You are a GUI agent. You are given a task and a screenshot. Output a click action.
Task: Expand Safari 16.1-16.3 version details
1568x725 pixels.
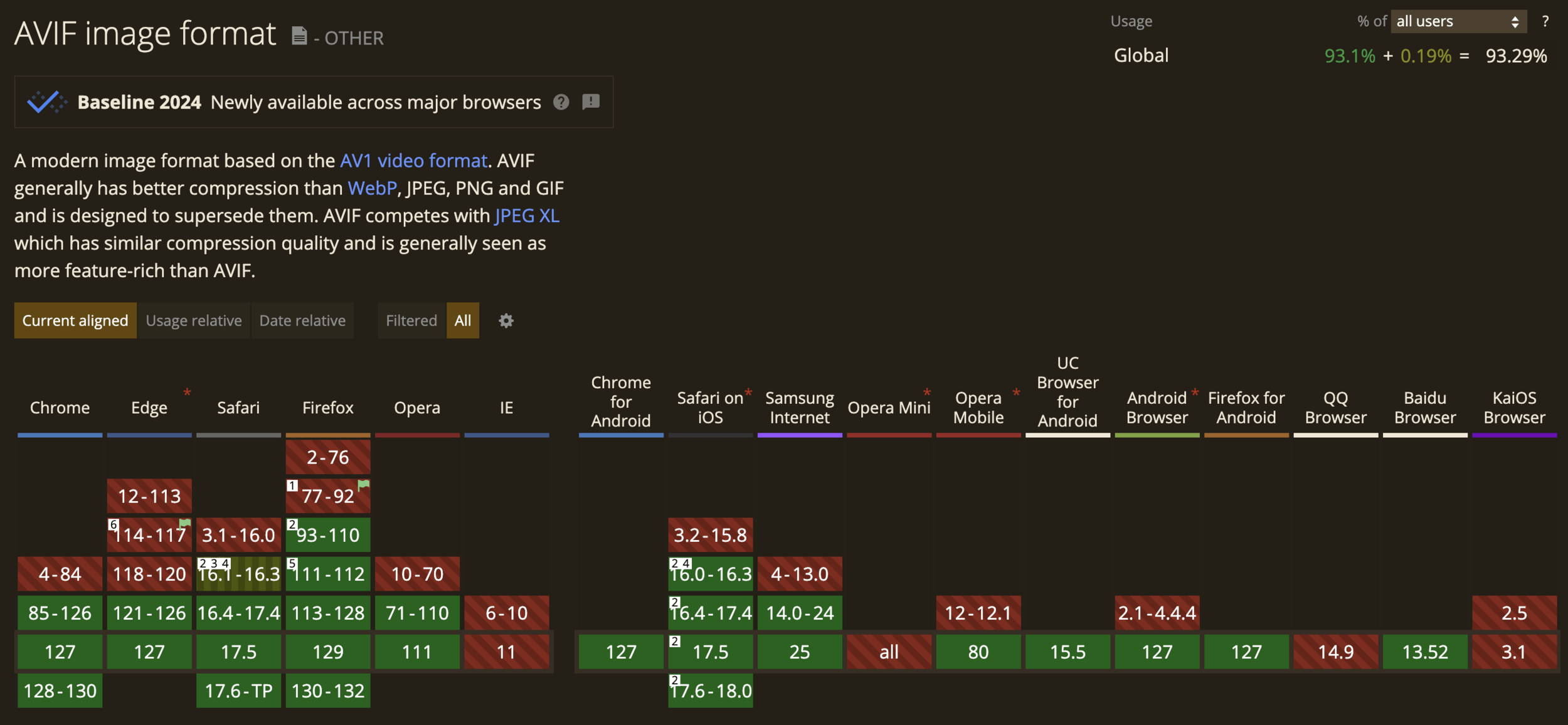coord(238,574)
